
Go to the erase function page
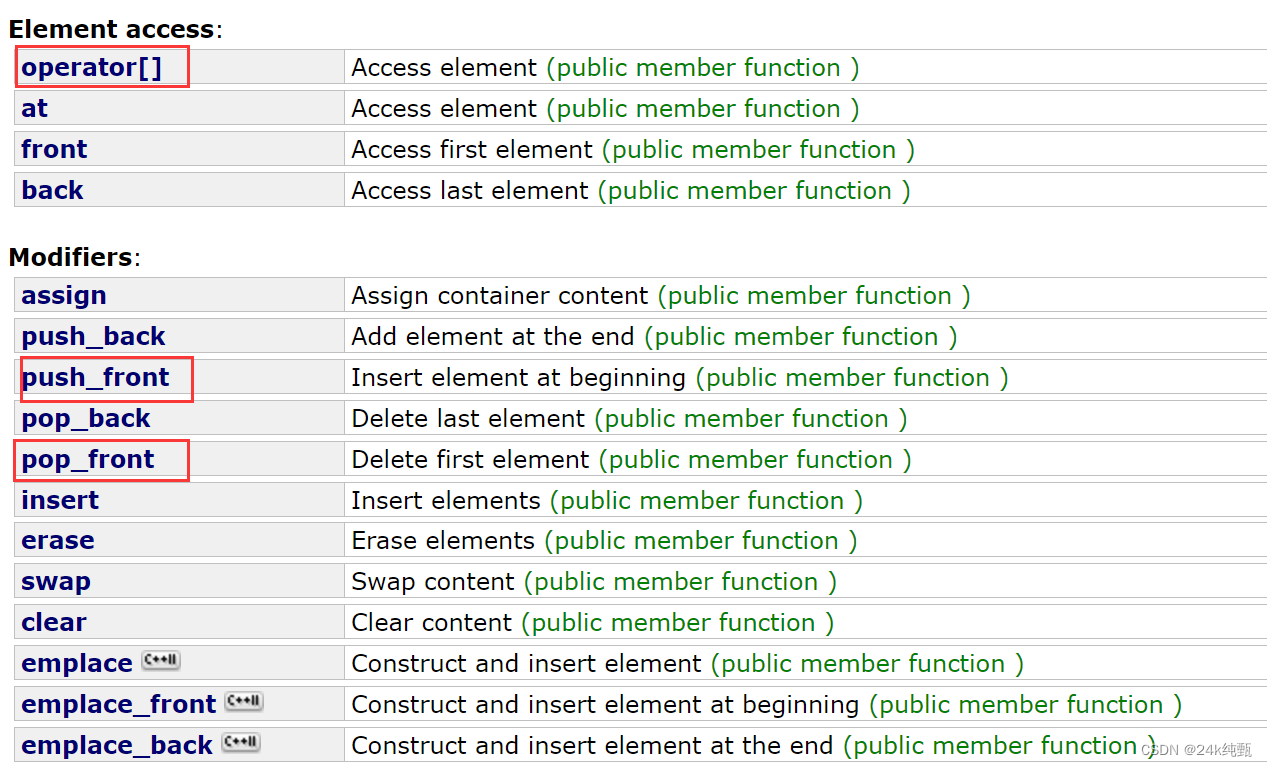pos(58,541)
